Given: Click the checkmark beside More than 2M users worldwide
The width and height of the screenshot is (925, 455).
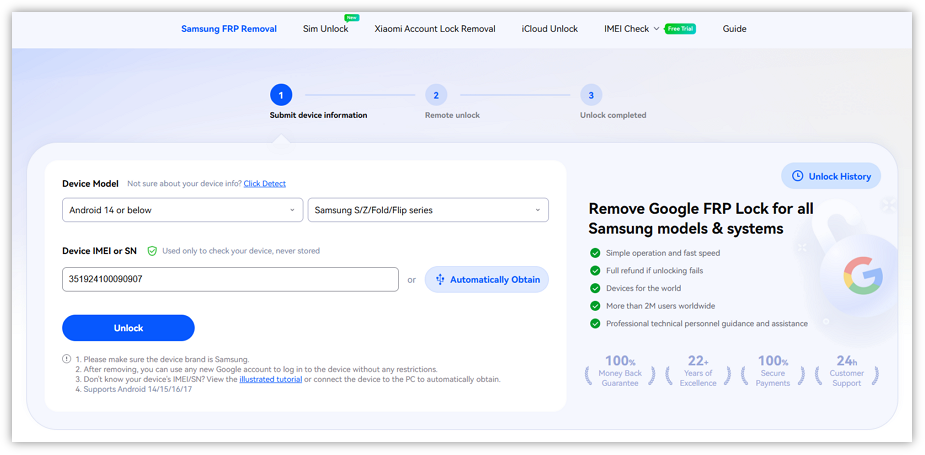Looking at the screenshot, I should [x=595, y=306].
